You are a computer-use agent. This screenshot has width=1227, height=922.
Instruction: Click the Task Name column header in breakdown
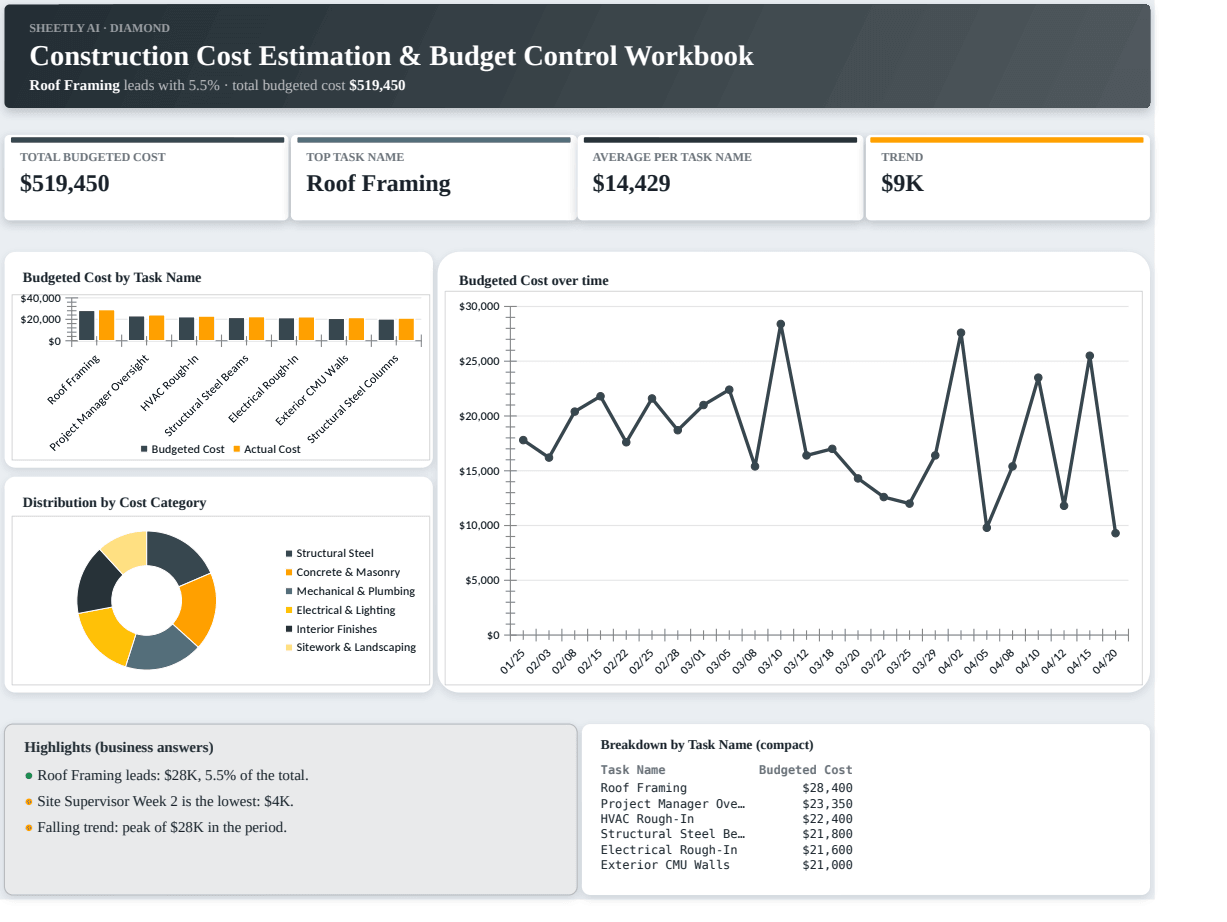(x=632, y=770)
